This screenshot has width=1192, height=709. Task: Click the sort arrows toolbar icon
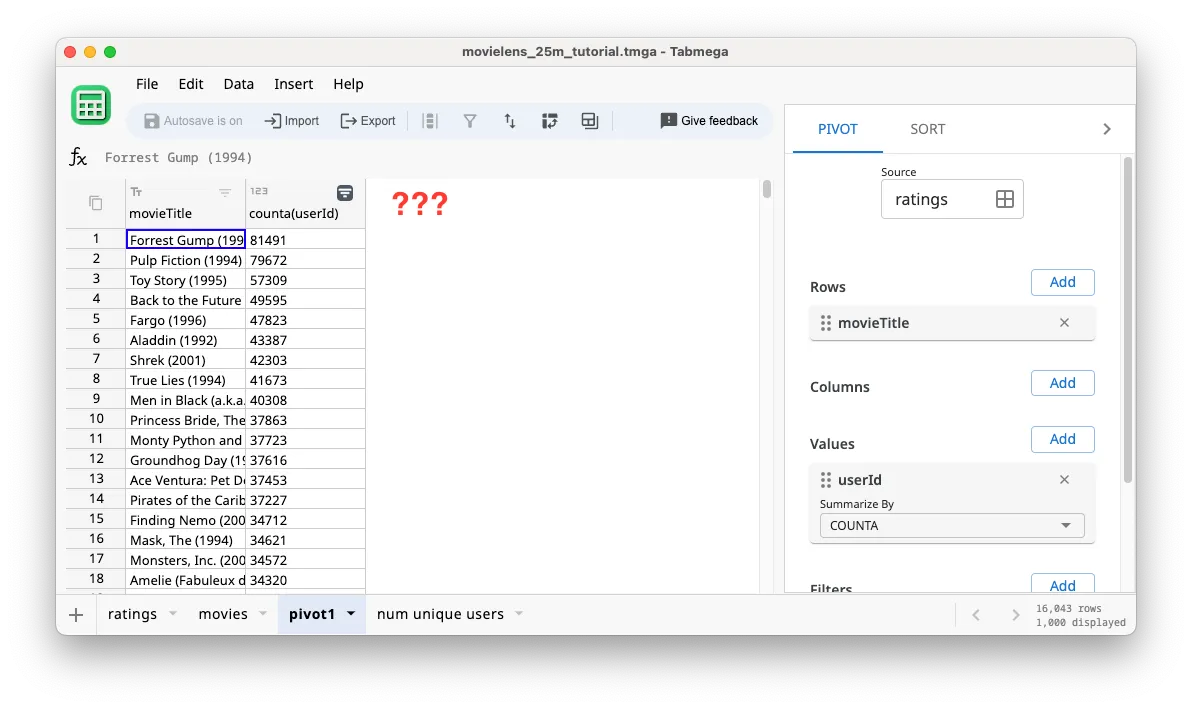click(x=509, y=120)
